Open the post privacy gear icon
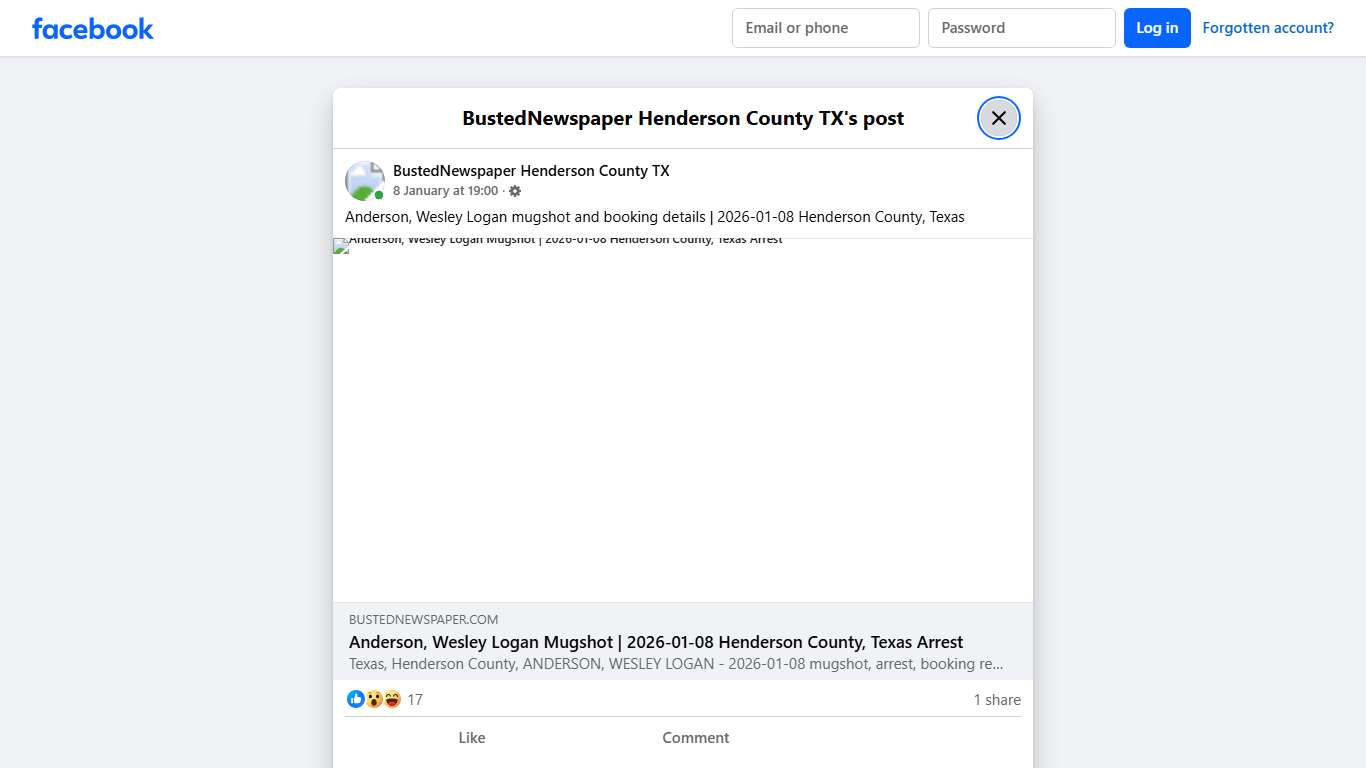1366x768 pixels. 515,190
